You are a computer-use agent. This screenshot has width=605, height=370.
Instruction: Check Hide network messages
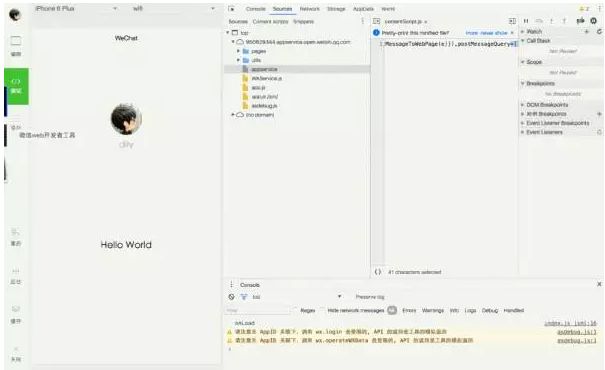point(323,310)
